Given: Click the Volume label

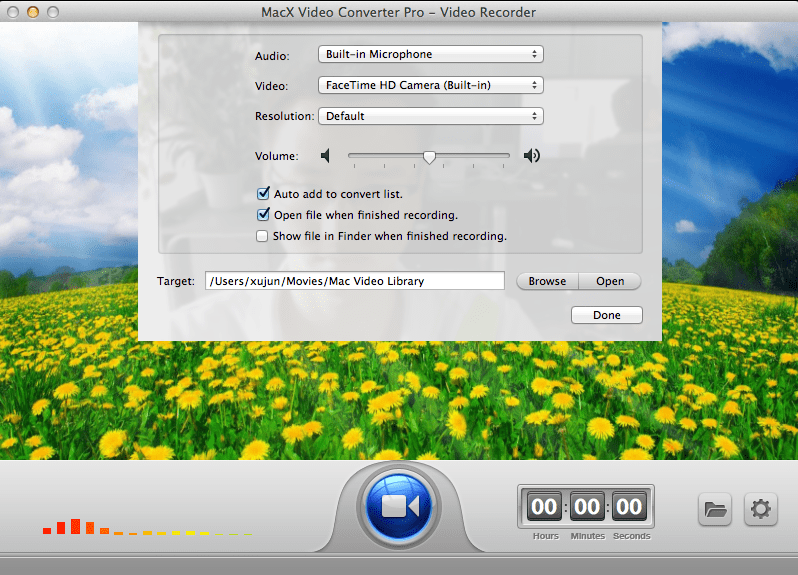Looking at the screenshot, I should (276, 156).
